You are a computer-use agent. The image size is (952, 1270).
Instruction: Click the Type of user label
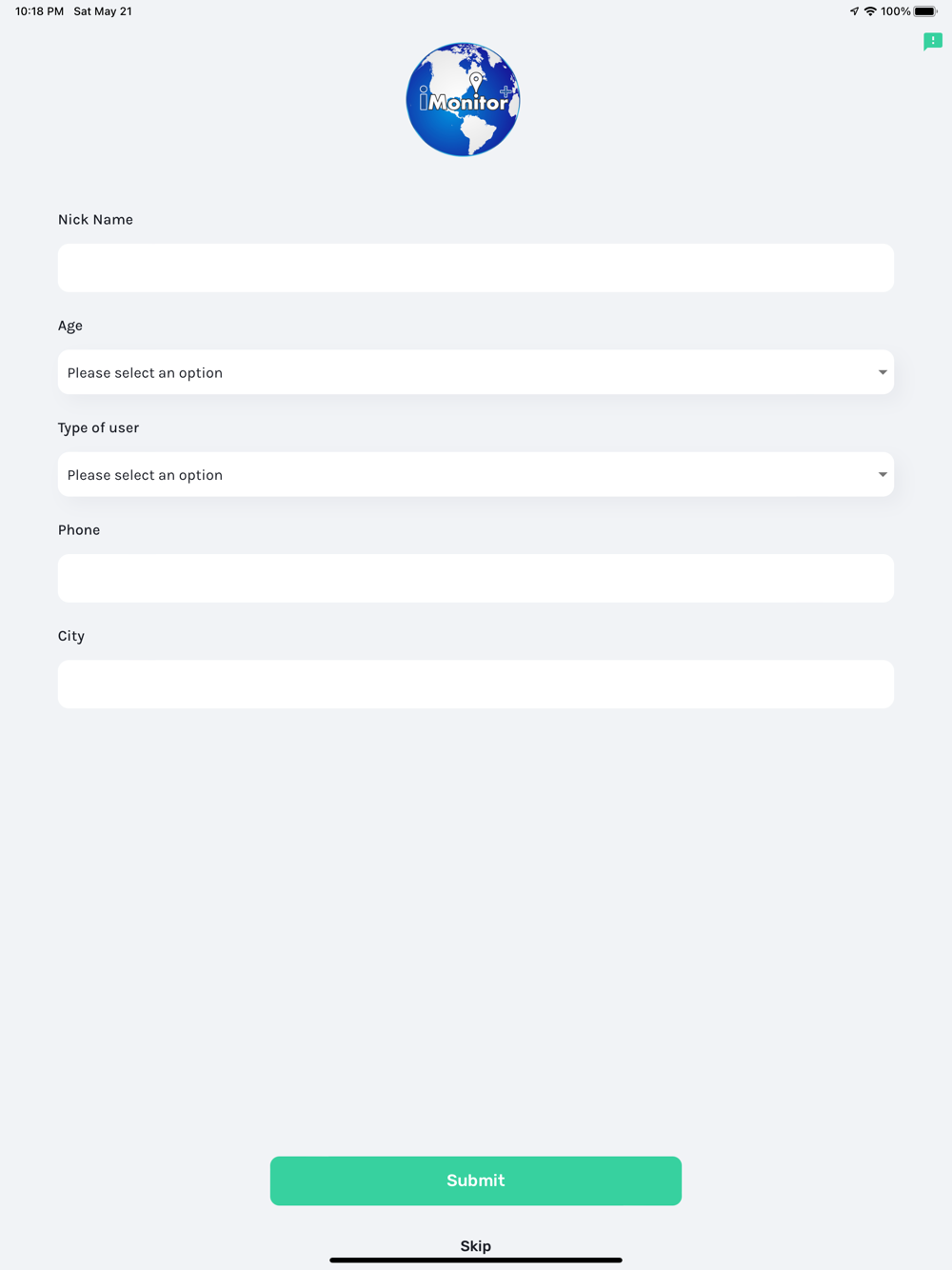coord(98,427)
